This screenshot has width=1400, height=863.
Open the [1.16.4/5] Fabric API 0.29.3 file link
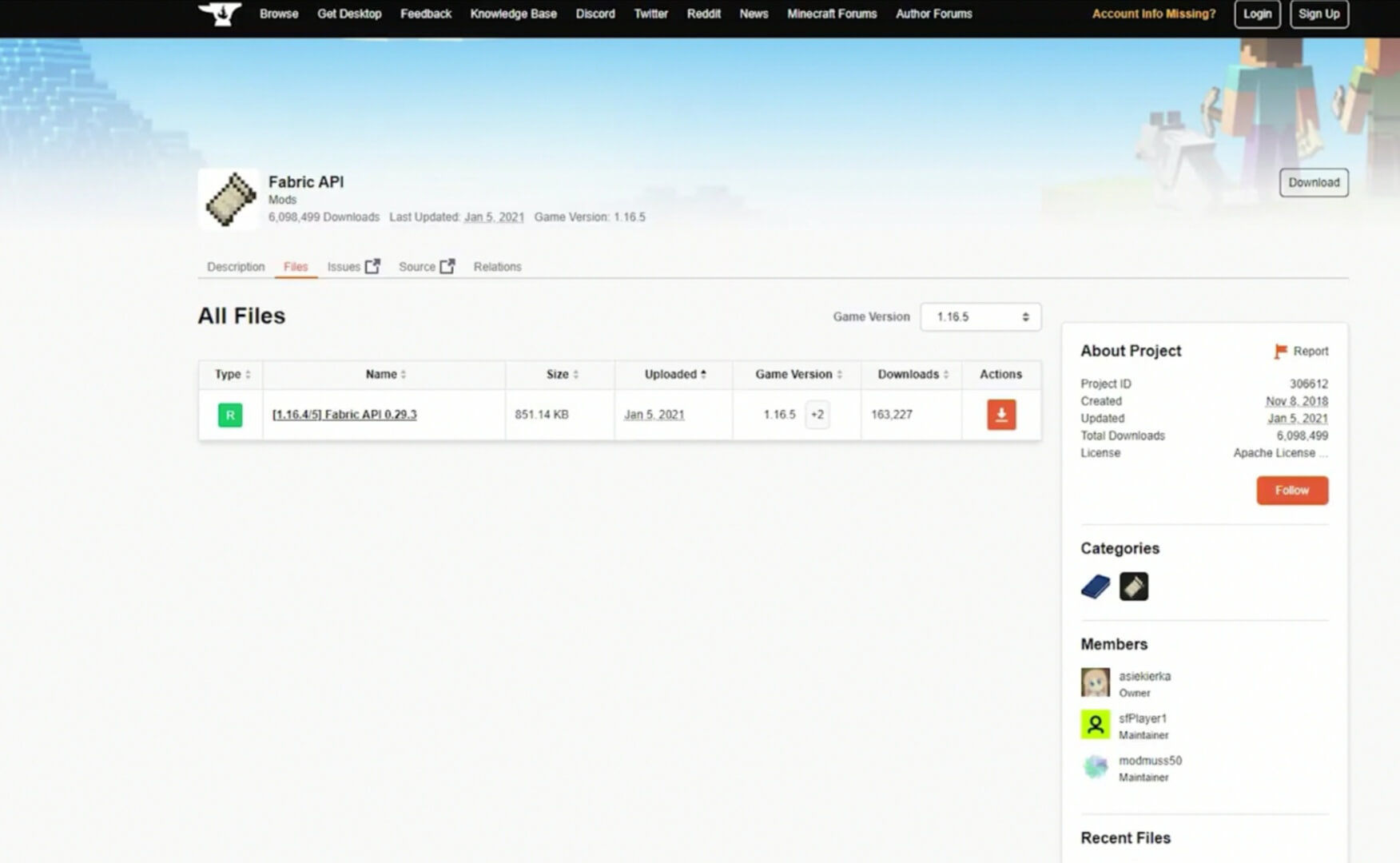(x=344, y=415)
